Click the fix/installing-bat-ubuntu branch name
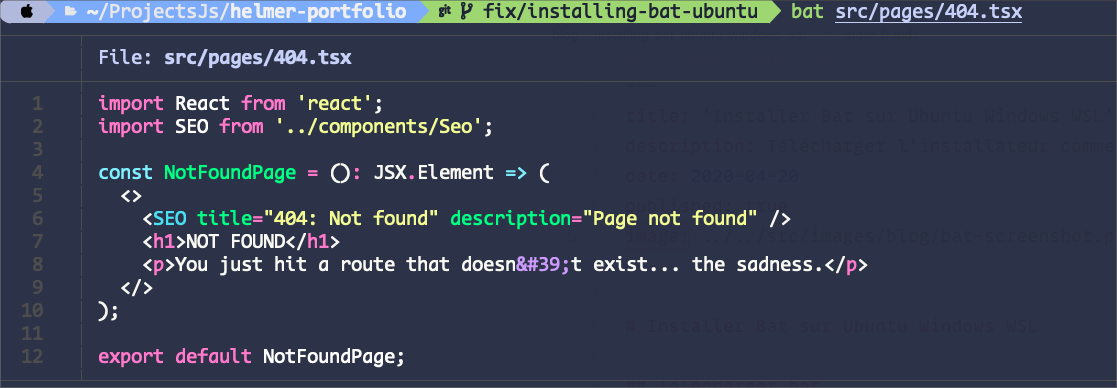The width and height of the screenshot is (1117, 388). tap(620, 12)
